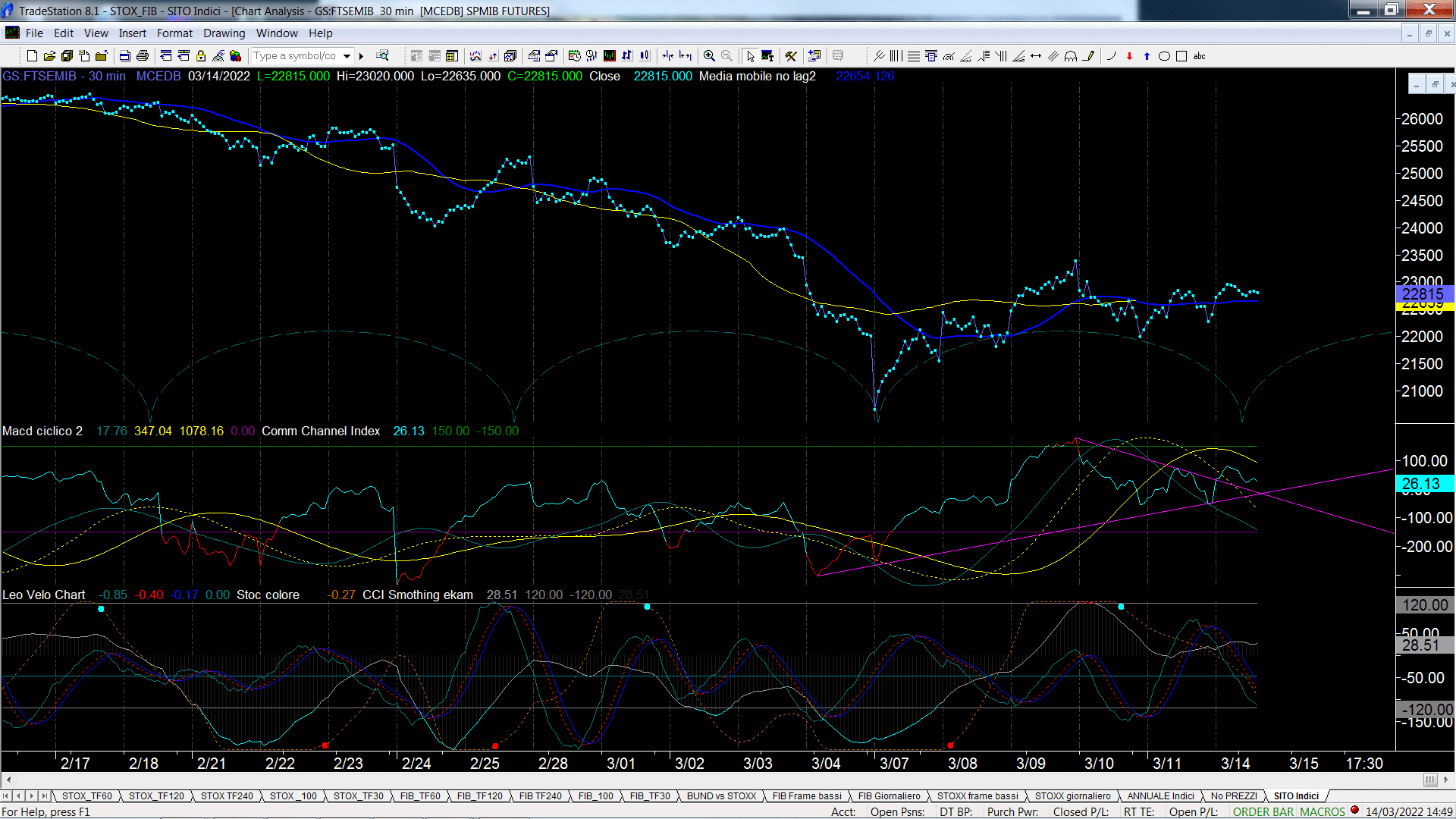Switch to the STOXX giornaliero tab
Screen dimensions: 1456x819
coord(1072,796)
